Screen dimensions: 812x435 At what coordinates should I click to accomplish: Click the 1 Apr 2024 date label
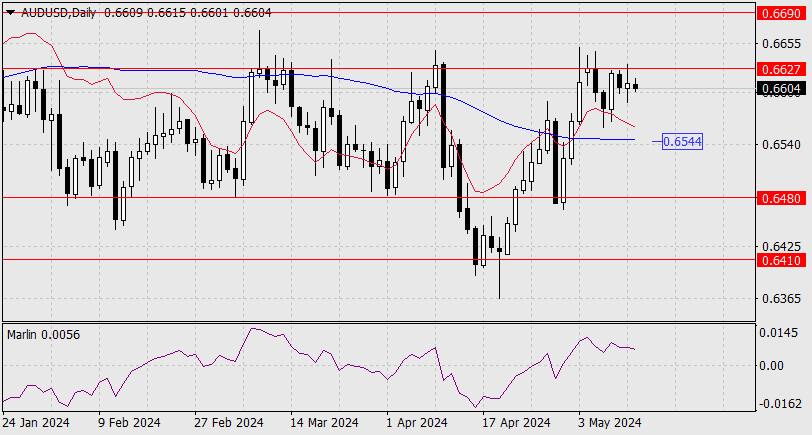pos(417,423)
